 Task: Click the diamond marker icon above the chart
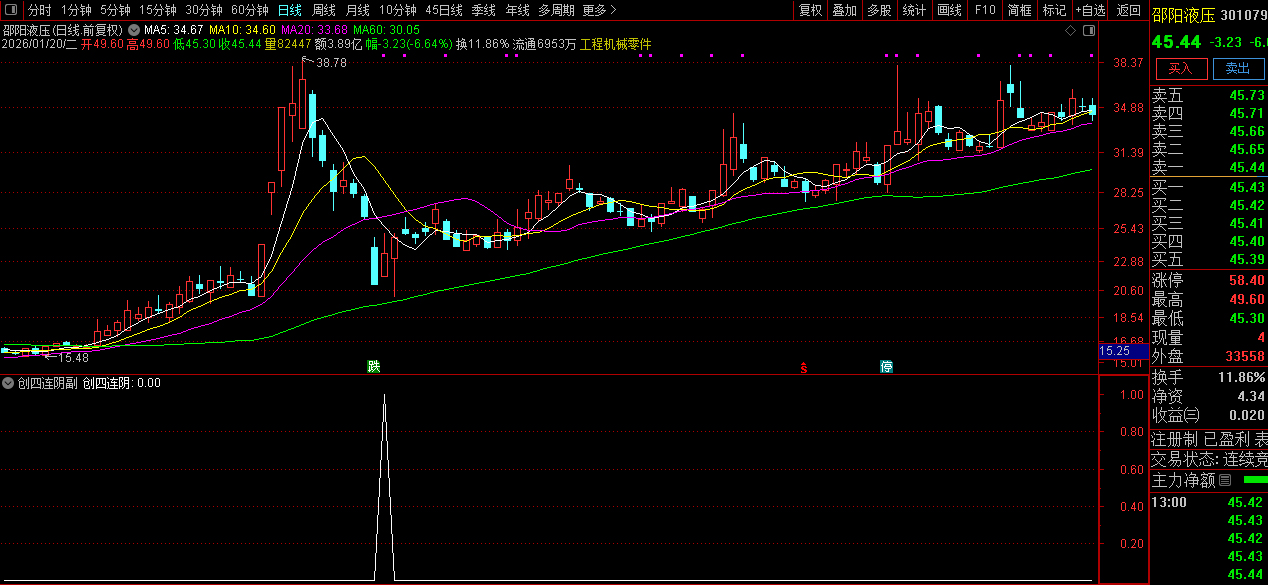tap(1070, 31)
